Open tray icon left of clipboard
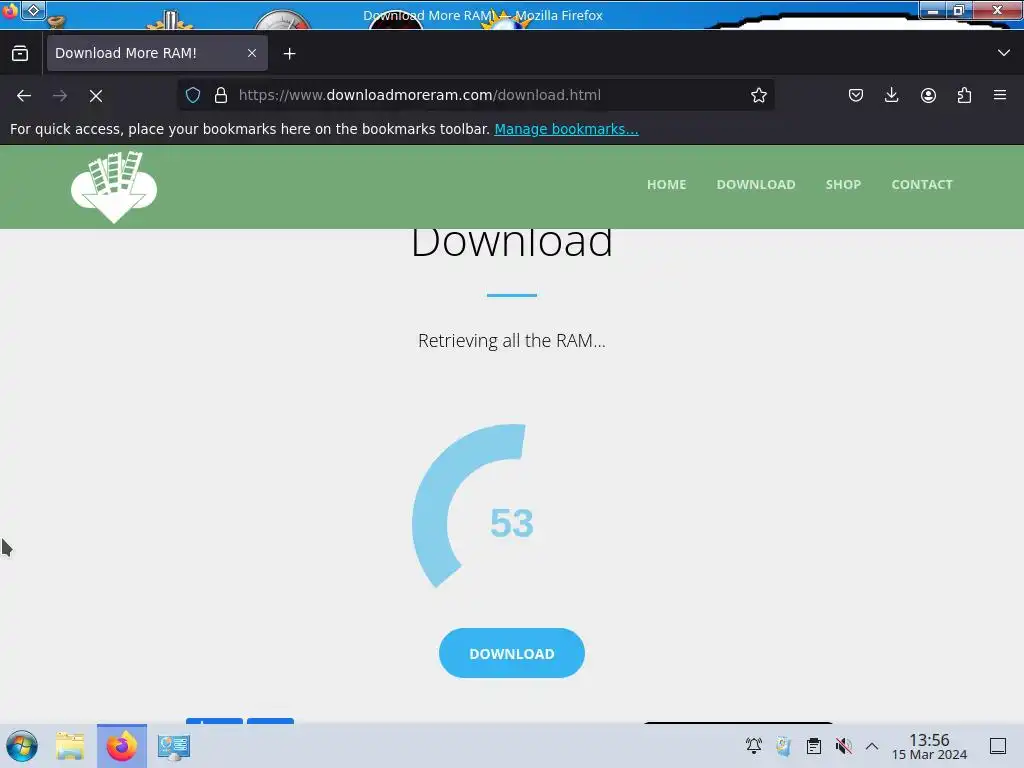 pos(783,745)
